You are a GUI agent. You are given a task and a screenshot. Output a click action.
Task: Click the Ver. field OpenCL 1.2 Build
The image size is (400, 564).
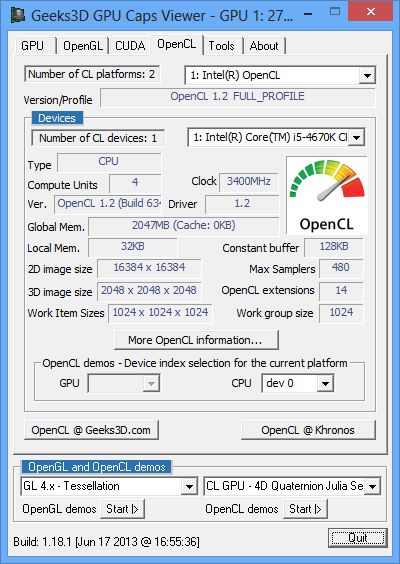point(108,204)
